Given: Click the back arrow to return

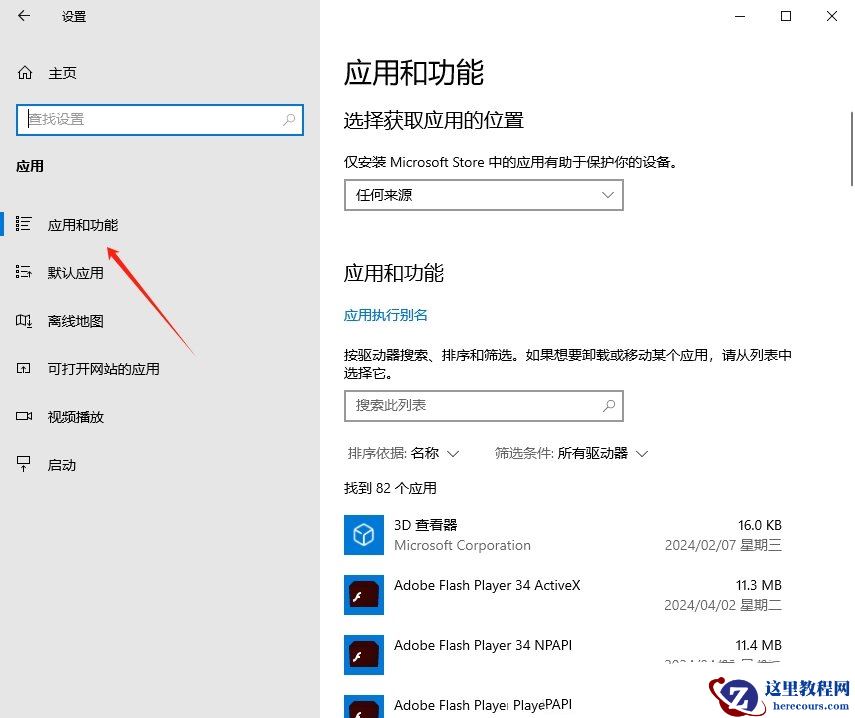Looking at the screenshot, I should 24,16.
